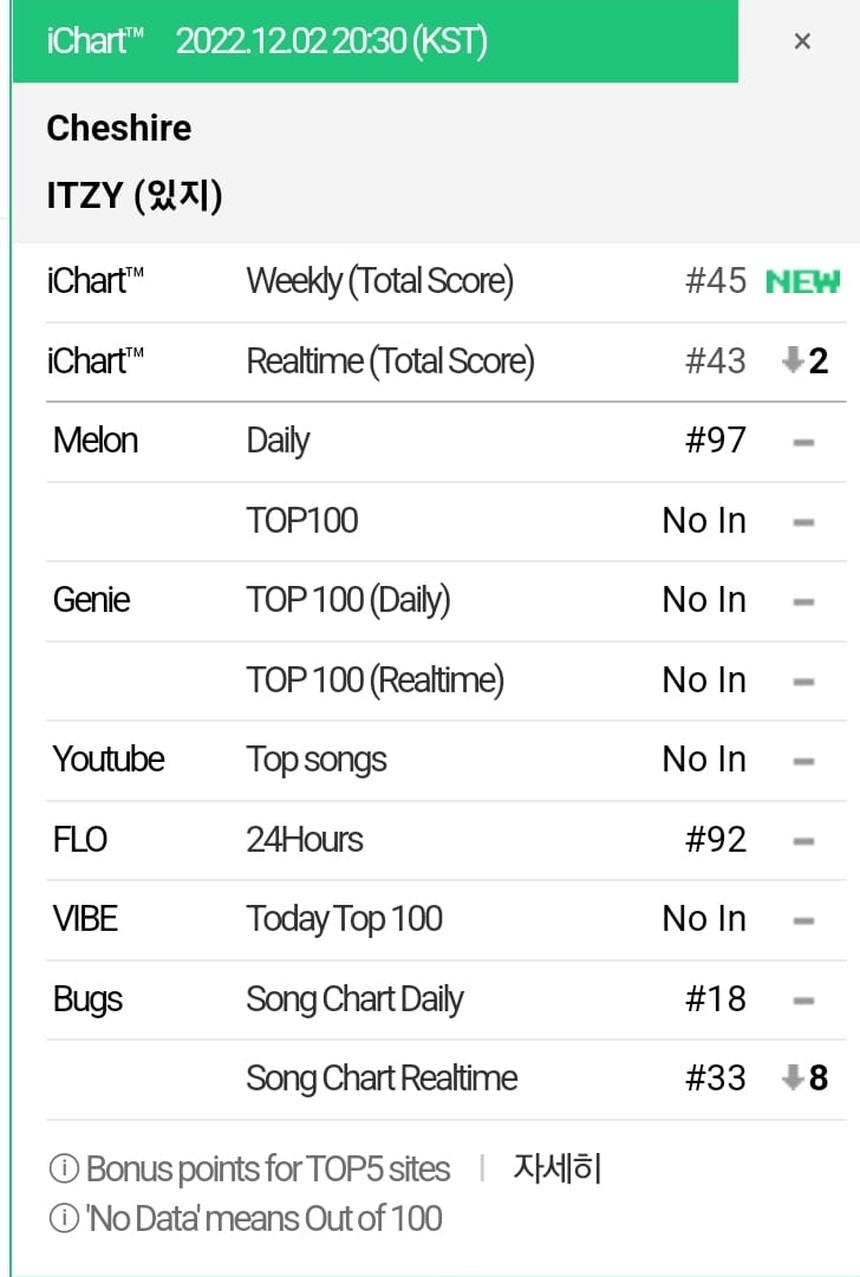Click iChart Weekly (Total Score) label

pyautogui.click(x=380, y=281)
